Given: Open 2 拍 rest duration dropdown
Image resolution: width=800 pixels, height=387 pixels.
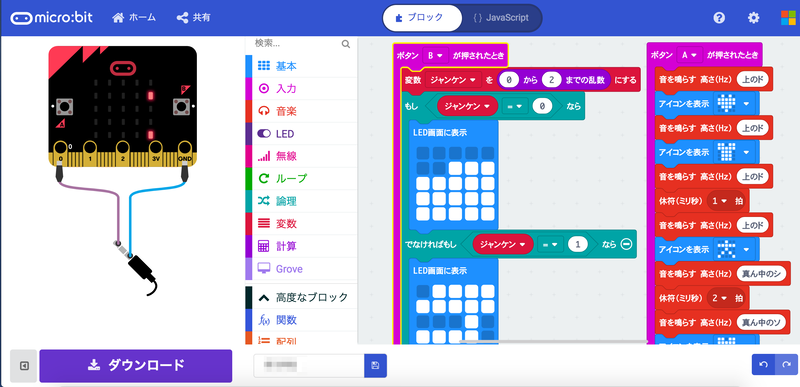Looking at the screenshot, I should pyautogui.click(x=718, y=299).
